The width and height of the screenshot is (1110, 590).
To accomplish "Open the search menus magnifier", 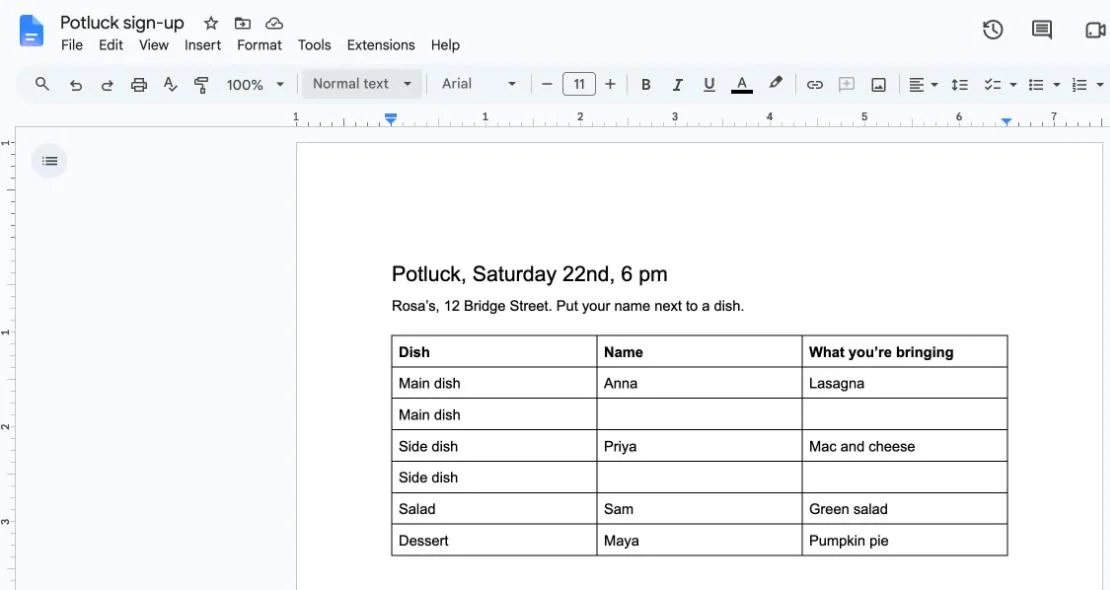I will [42, 84].
